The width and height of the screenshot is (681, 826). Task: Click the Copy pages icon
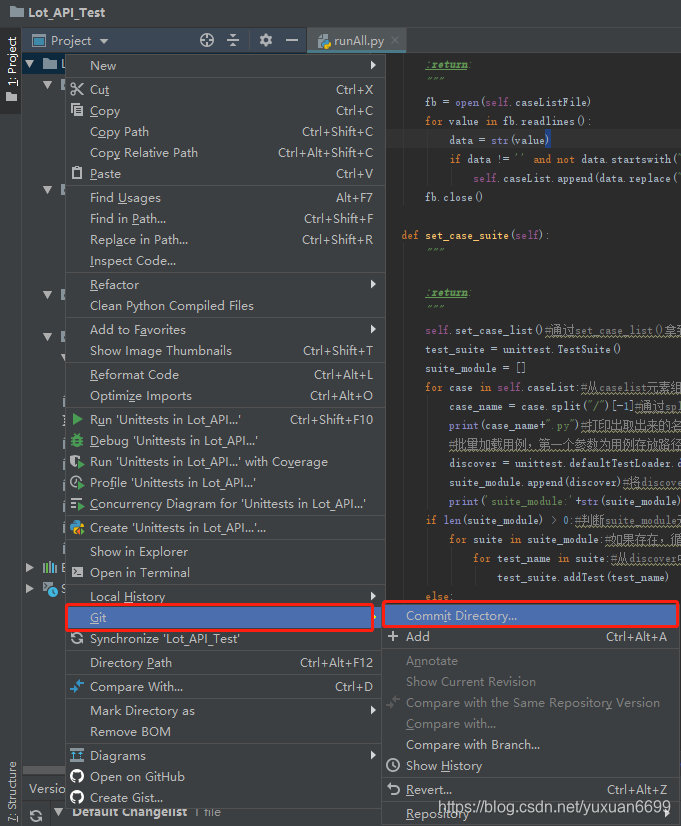(77, 110)
